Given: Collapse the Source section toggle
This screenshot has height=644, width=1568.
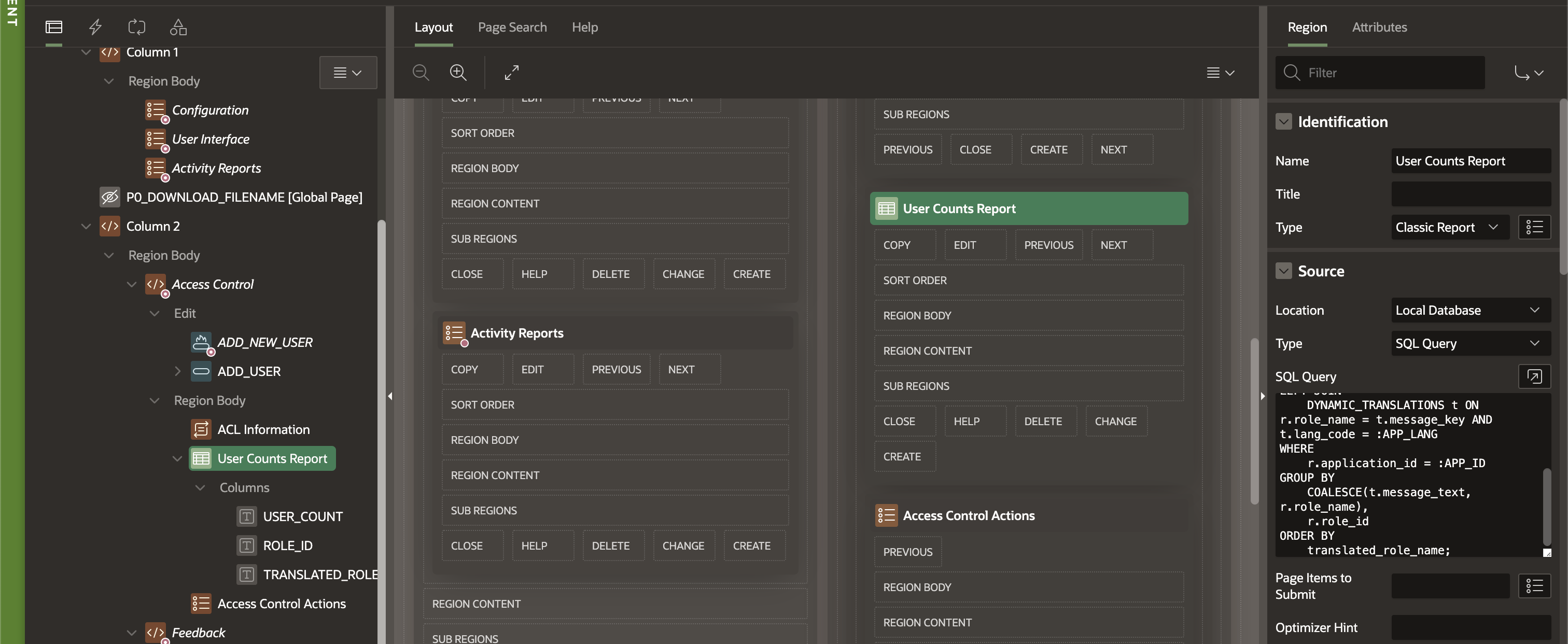Looking at the screenshot, I should 1283,271.
